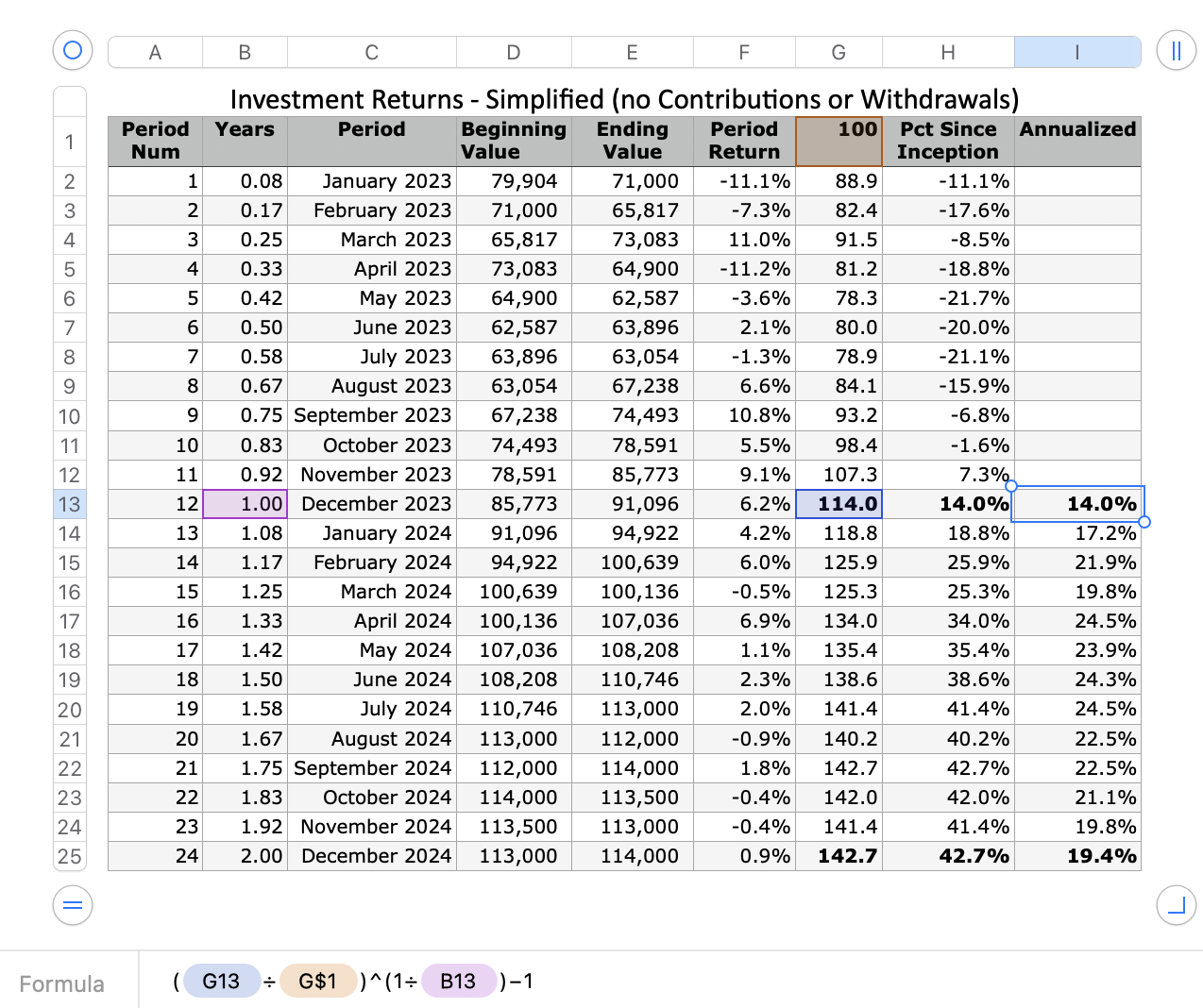Click the cell showing 1.00 years
Viewport: 1203px width, 1008px height.
(245, 504)
